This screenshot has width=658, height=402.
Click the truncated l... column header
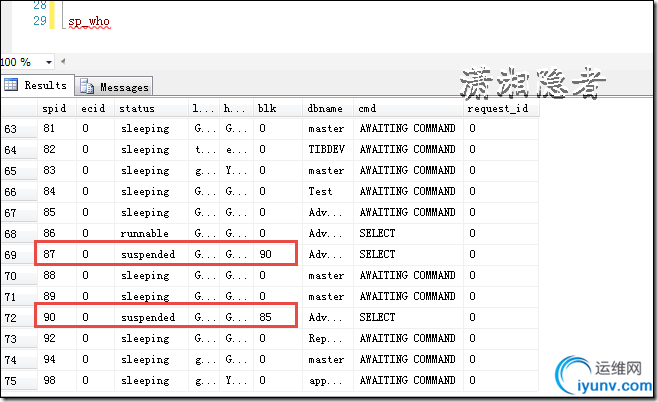[204, 108]
